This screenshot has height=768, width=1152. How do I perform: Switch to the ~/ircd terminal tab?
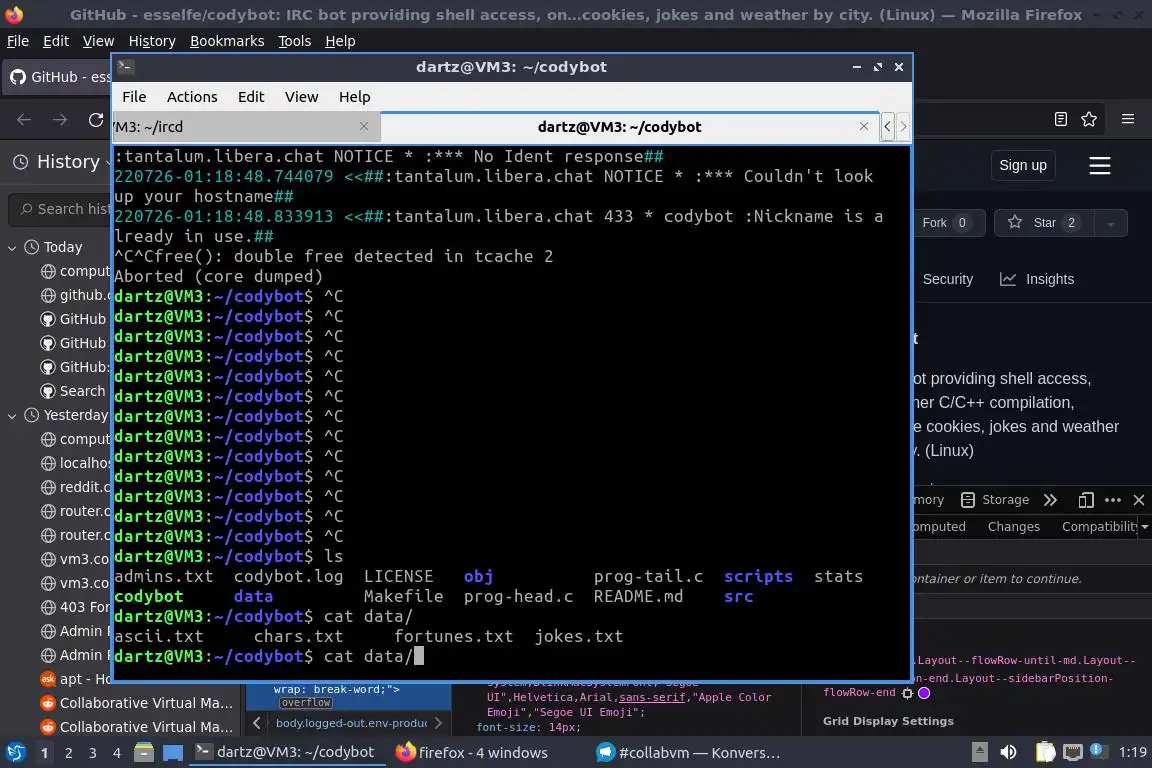pyautogui.click(x=246, y=127)
